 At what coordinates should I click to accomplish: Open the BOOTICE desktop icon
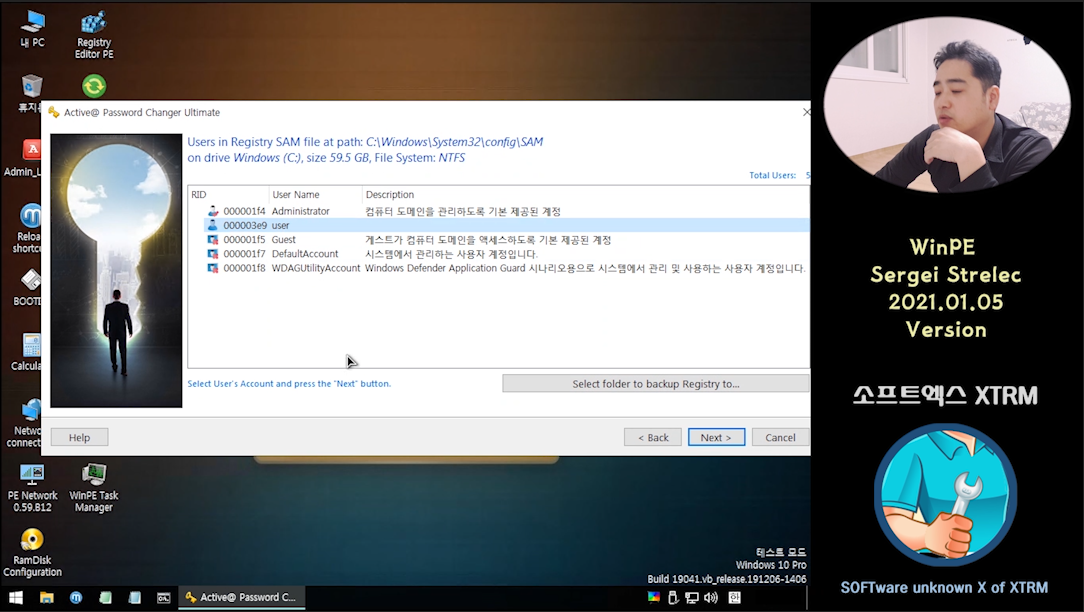pyautogui.click(x=29, y=287)
